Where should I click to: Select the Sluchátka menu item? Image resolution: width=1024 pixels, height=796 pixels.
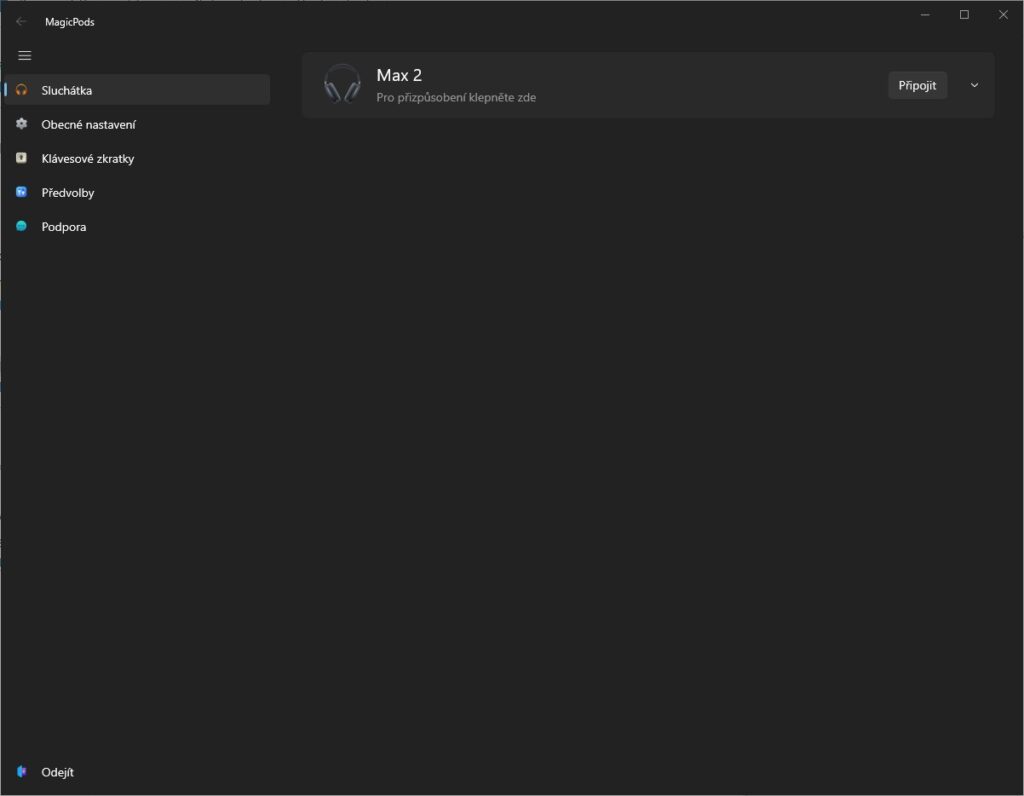137,89
